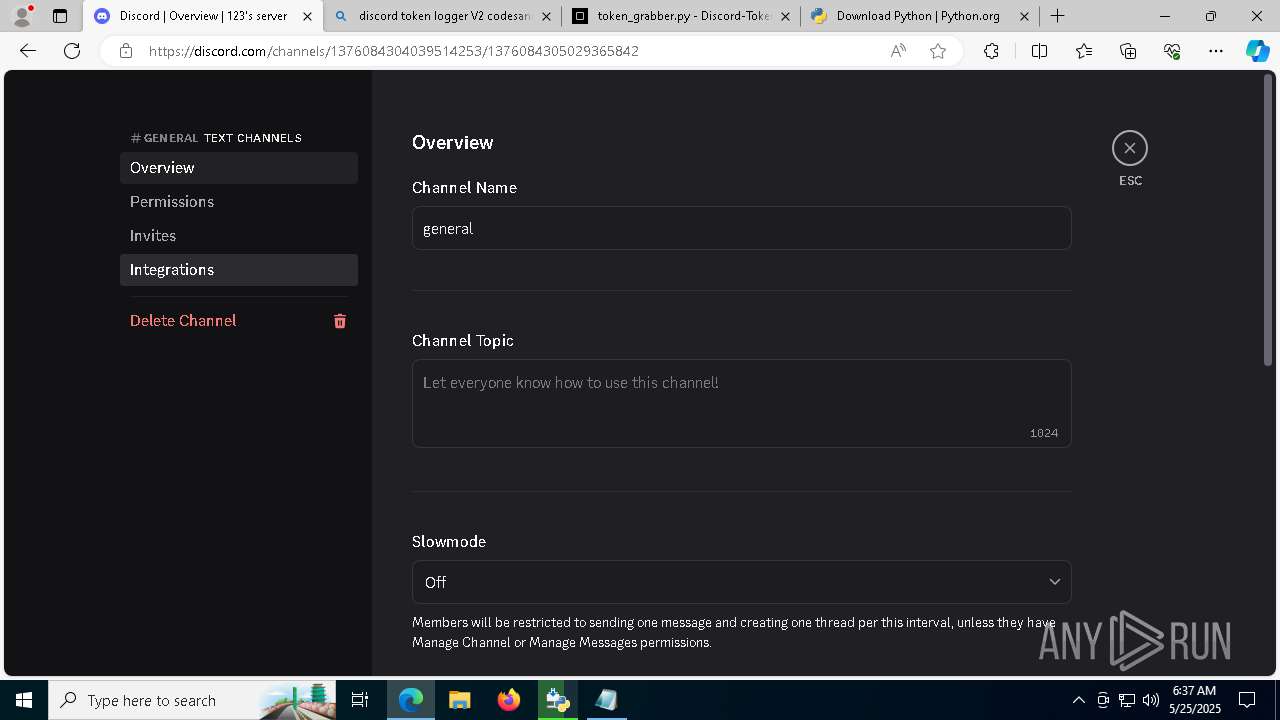Open Edge Settings and more menu
The image size is (1280, 720).
[1216, 51]
